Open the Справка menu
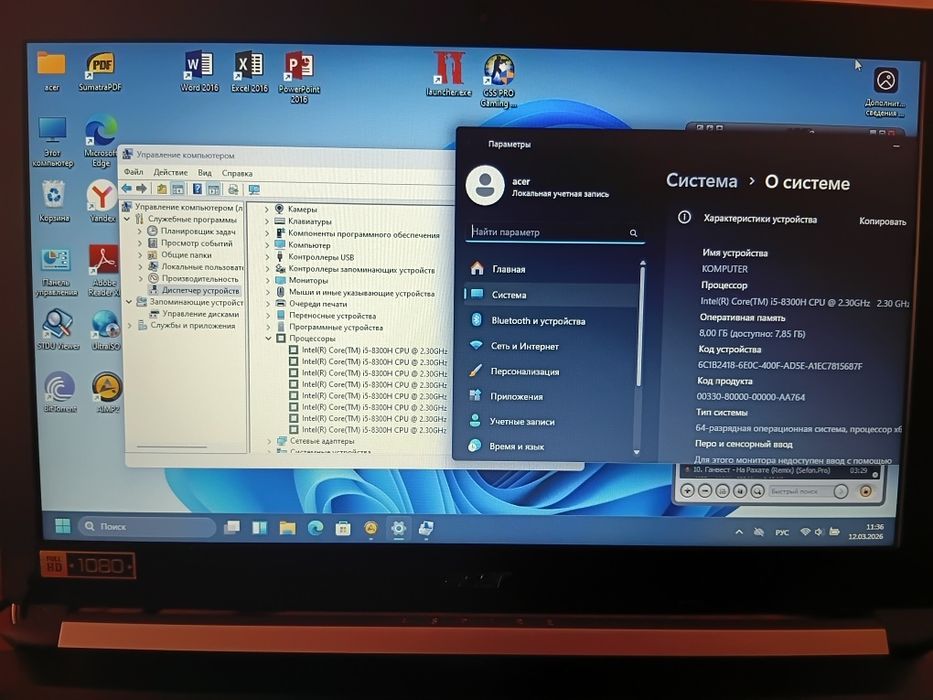The image size is (933, 700). point(237,174)
